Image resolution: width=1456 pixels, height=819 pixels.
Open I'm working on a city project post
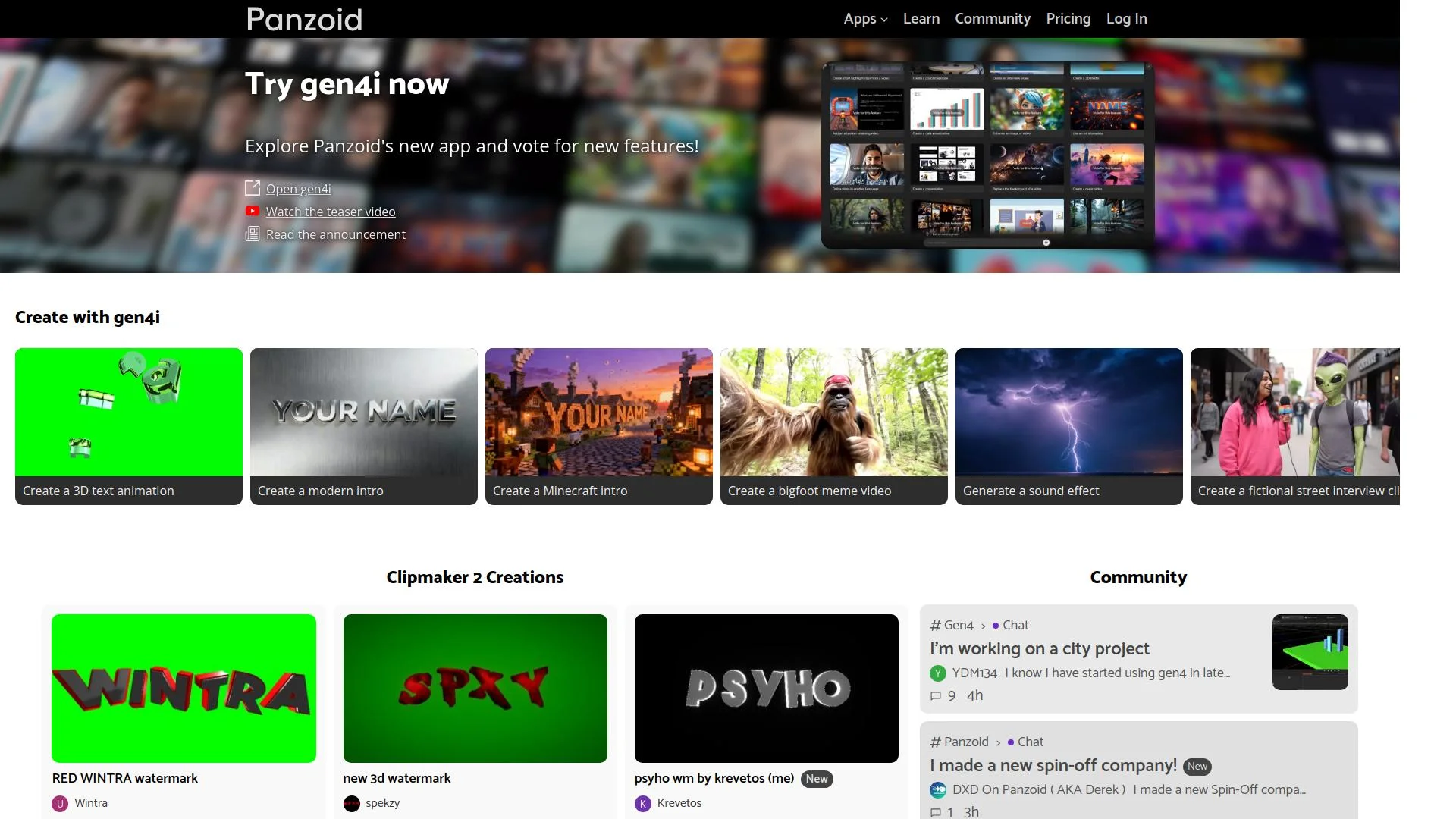pos(1040,648)
